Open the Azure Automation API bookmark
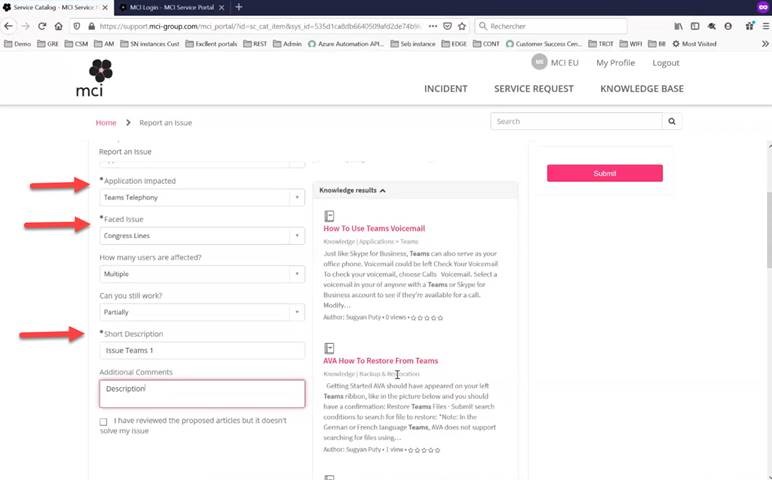 tap(346, 44)
